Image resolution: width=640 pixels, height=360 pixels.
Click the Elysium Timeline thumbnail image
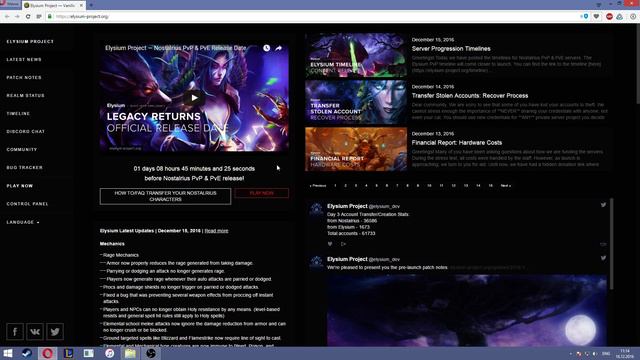pyautogui.click(x=356, y=55)
